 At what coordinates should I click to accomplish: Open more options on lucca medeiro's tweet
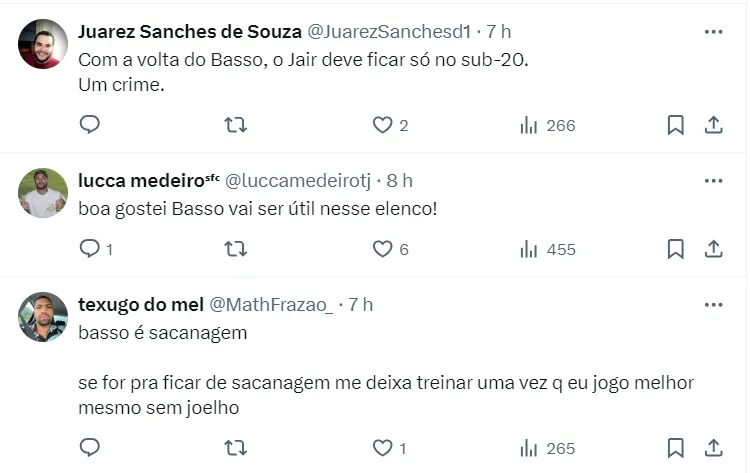[713, 181]
